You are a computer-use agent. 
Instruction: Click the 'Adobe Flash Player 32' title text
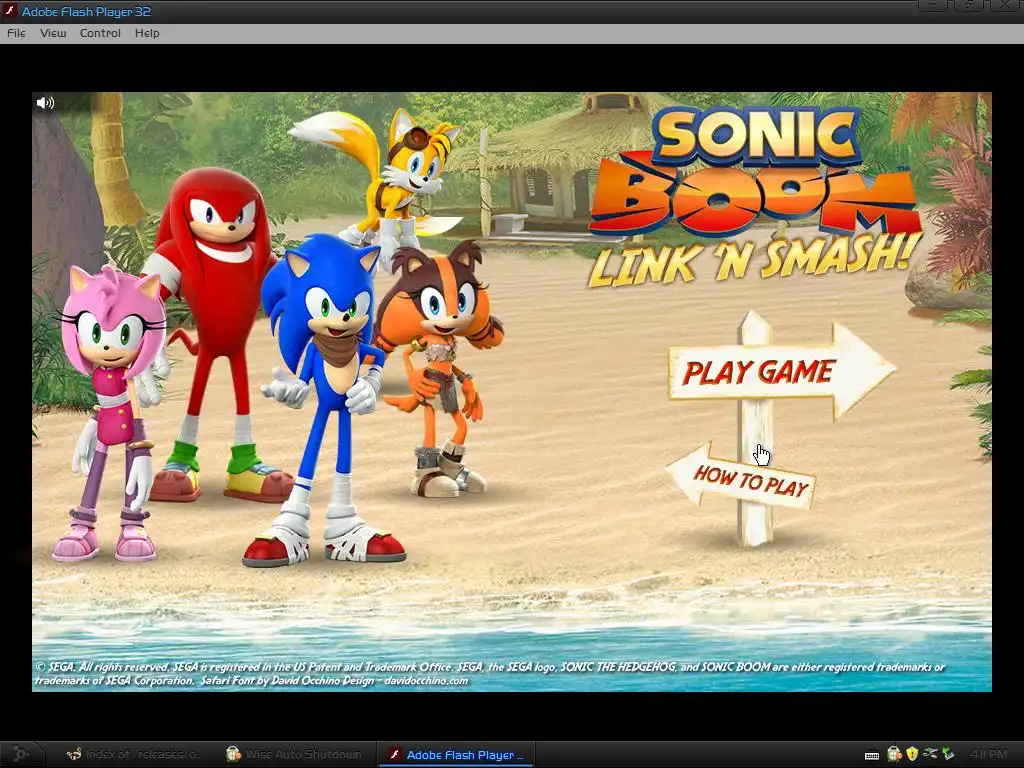[86, 11]
